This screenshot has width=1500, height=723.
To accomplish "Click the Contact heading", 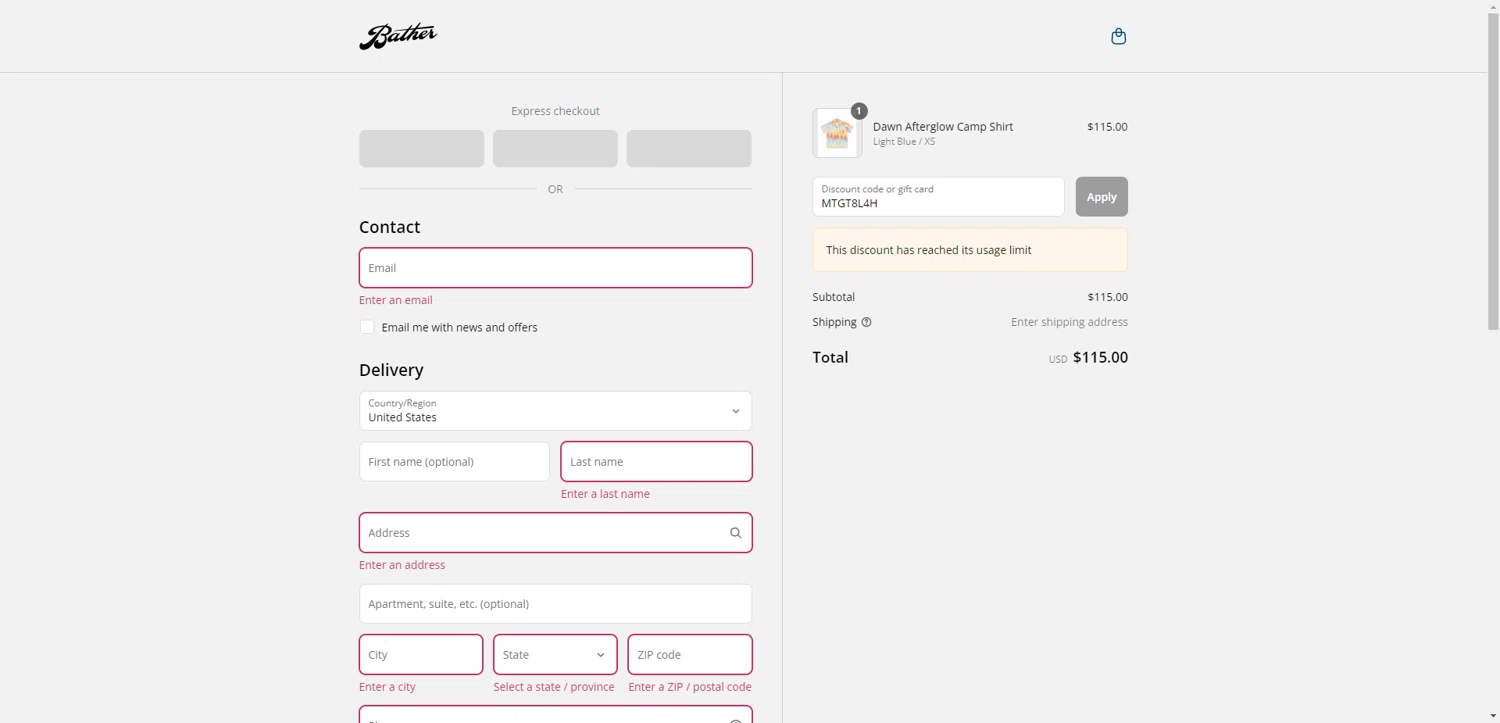I will 390,227.
